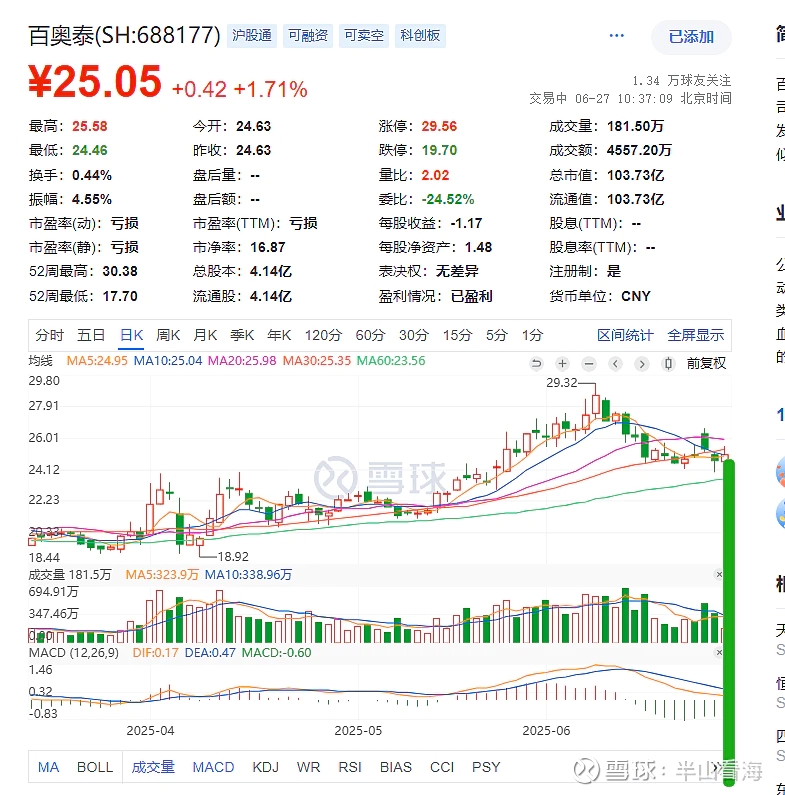Click the 成交额 value 4557.20万

click(x=639, y=151)
